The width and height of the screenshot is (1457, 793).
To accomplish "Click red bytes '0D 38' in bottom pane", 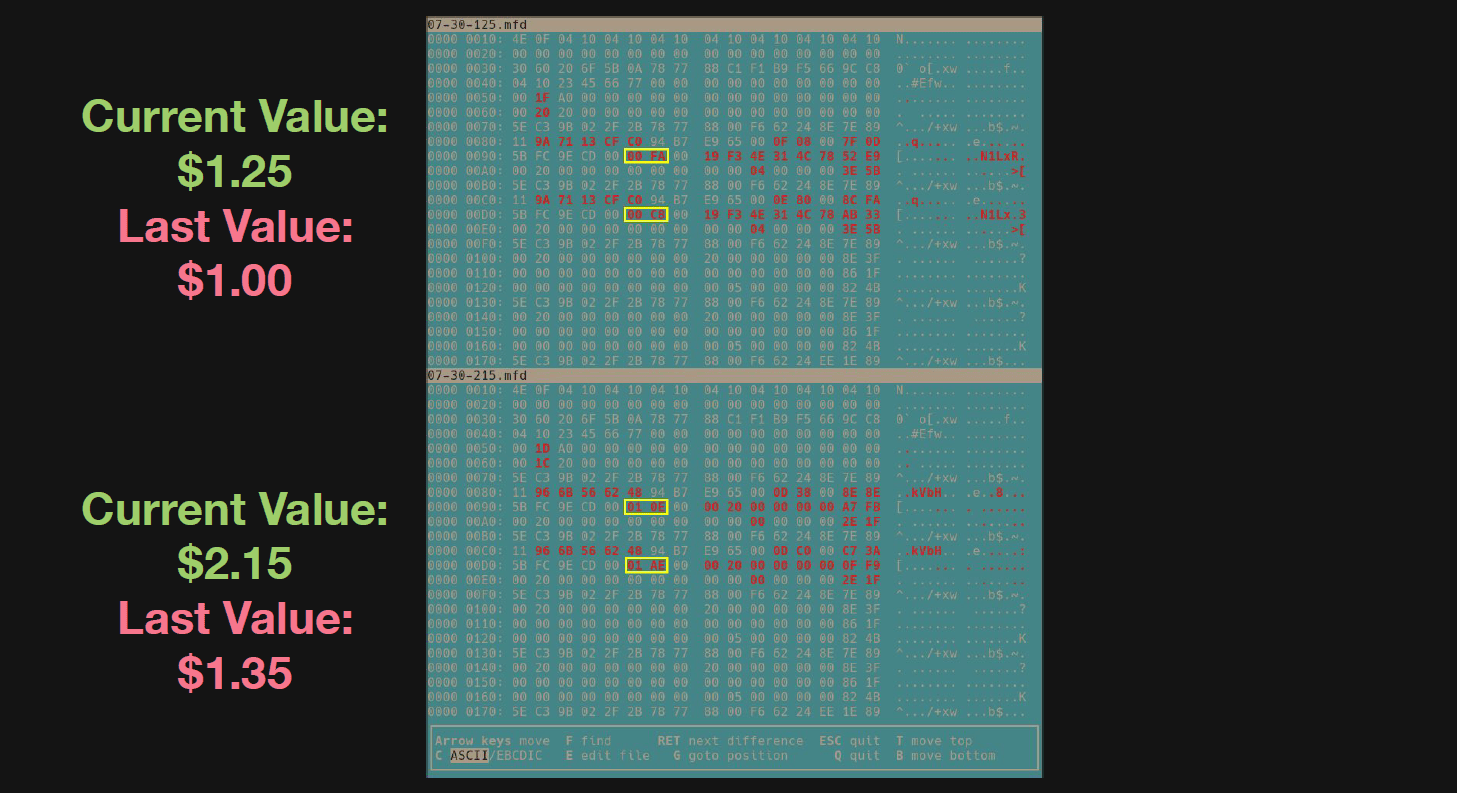I will click(792, 492).
